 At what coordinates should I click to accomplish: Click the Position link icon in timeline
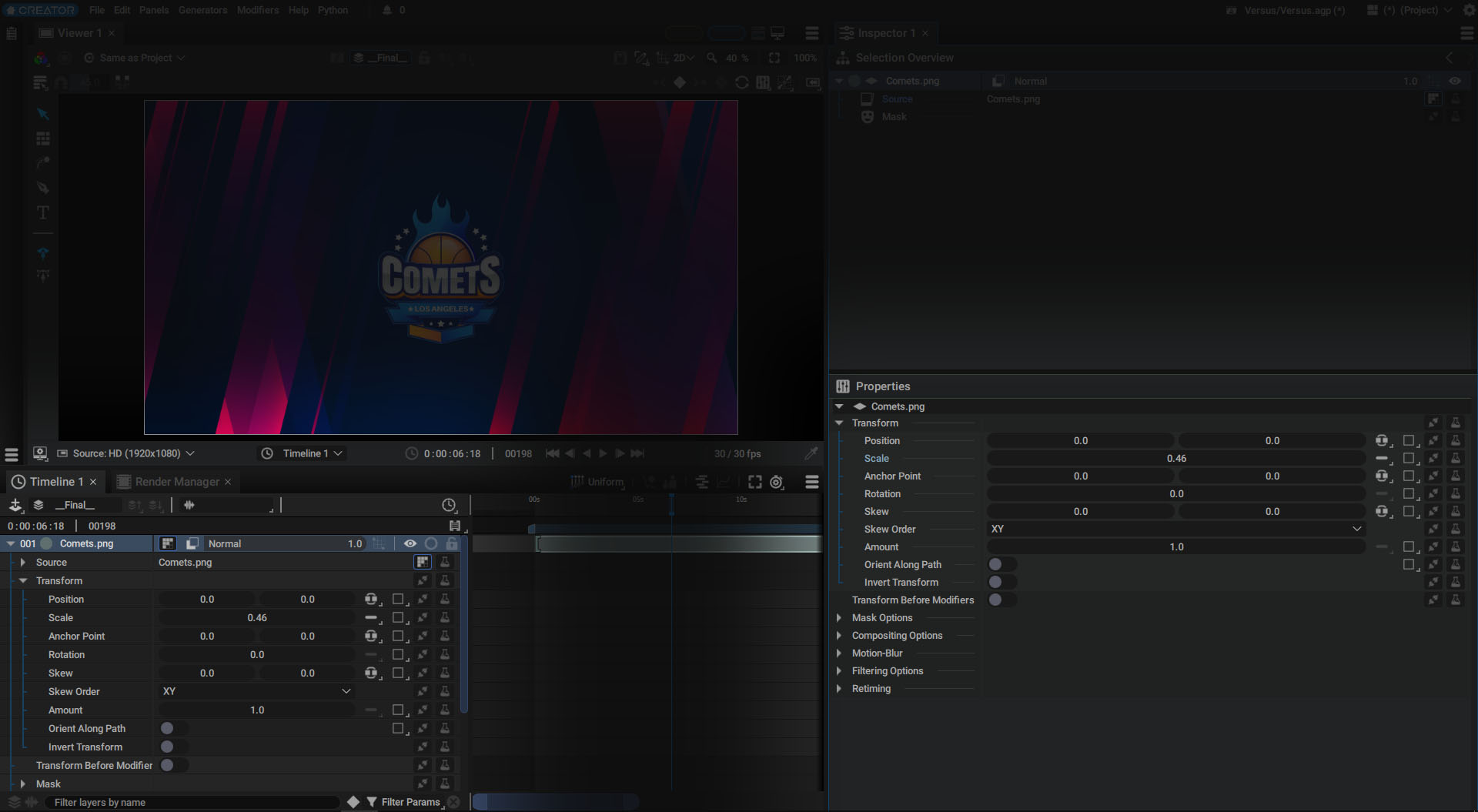point(371,599)
